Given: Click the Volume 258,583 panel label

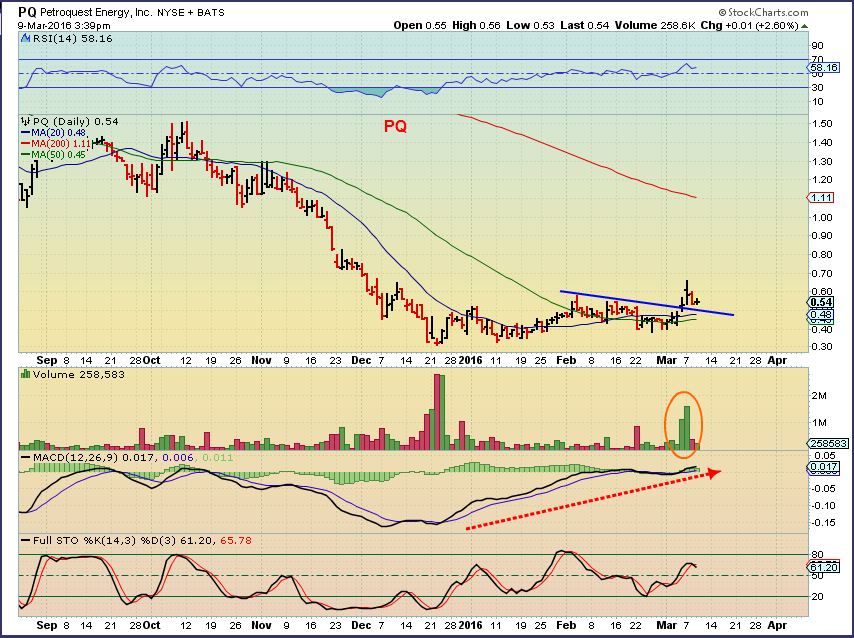Looking at the screenshot, I should 78,374.
